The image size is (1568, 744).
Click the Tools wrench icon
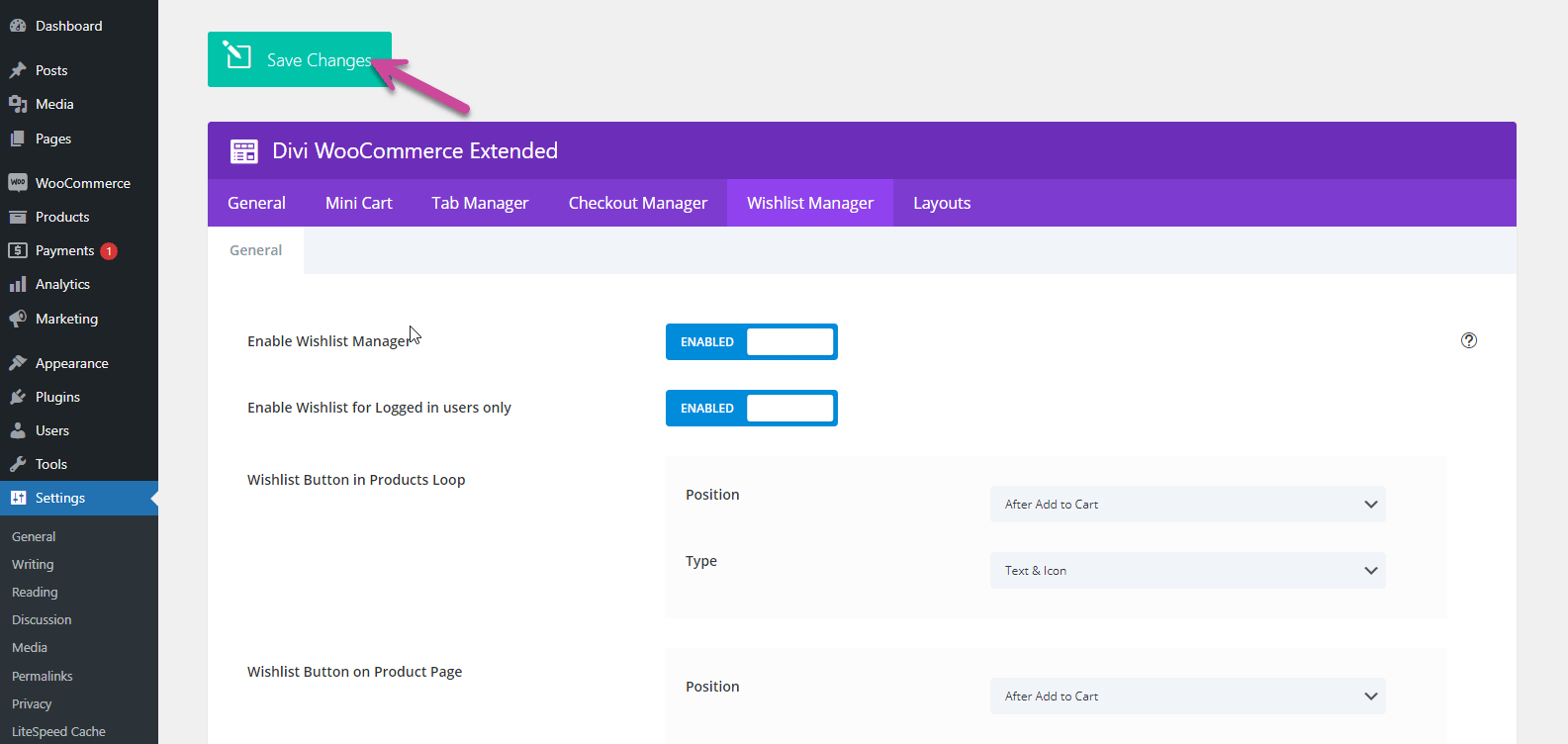pyautogui.click(x=18, y=464)
